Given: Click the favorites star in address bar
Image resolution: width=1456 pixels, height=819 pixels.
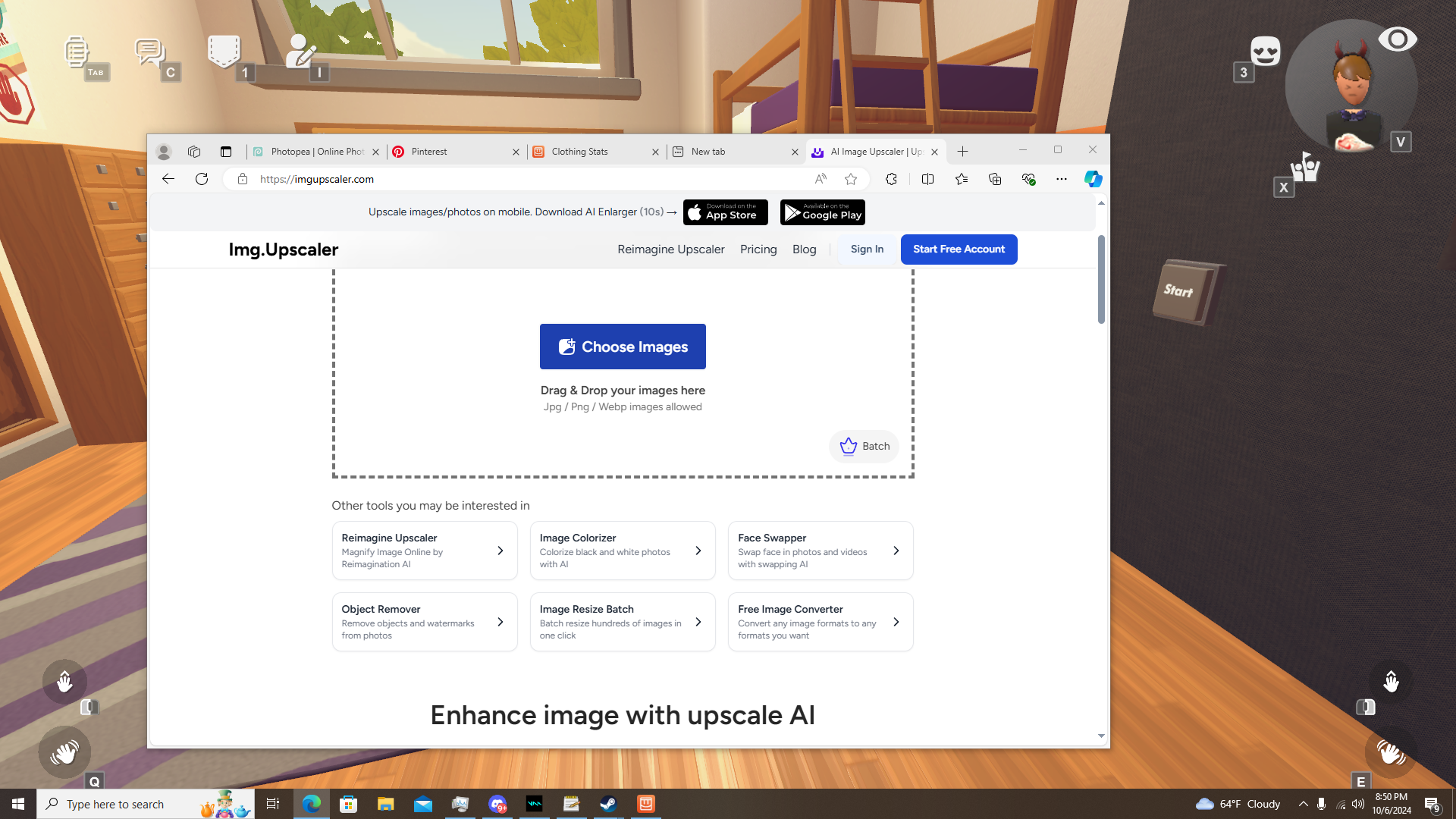Looking at the screenshot, I should [851, 179].
